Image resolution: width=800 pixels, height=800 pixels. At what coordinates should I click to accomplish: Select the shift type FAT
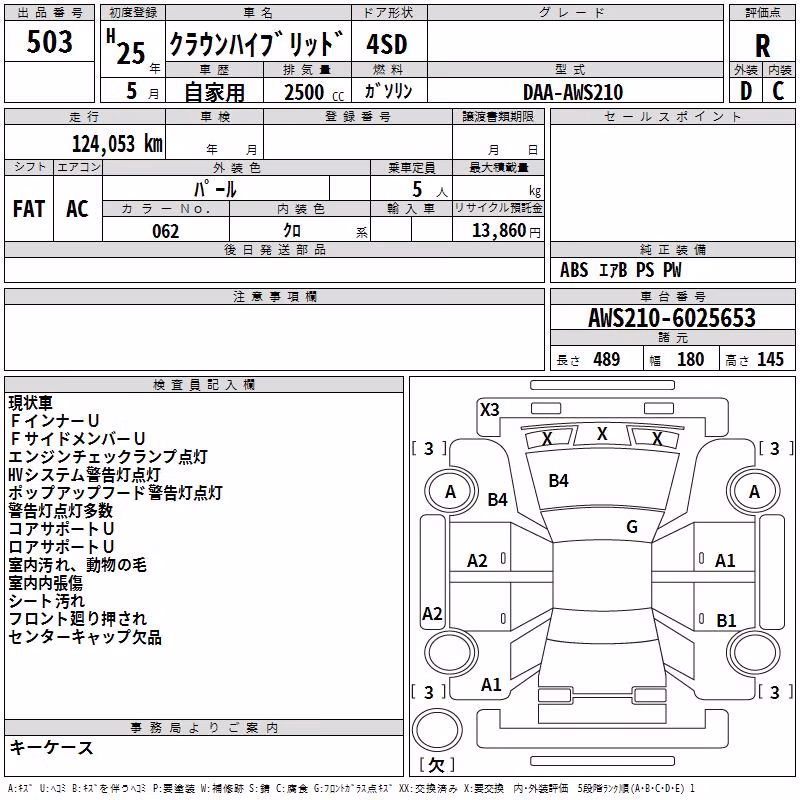pyautogui.click(x=29, y=209)
